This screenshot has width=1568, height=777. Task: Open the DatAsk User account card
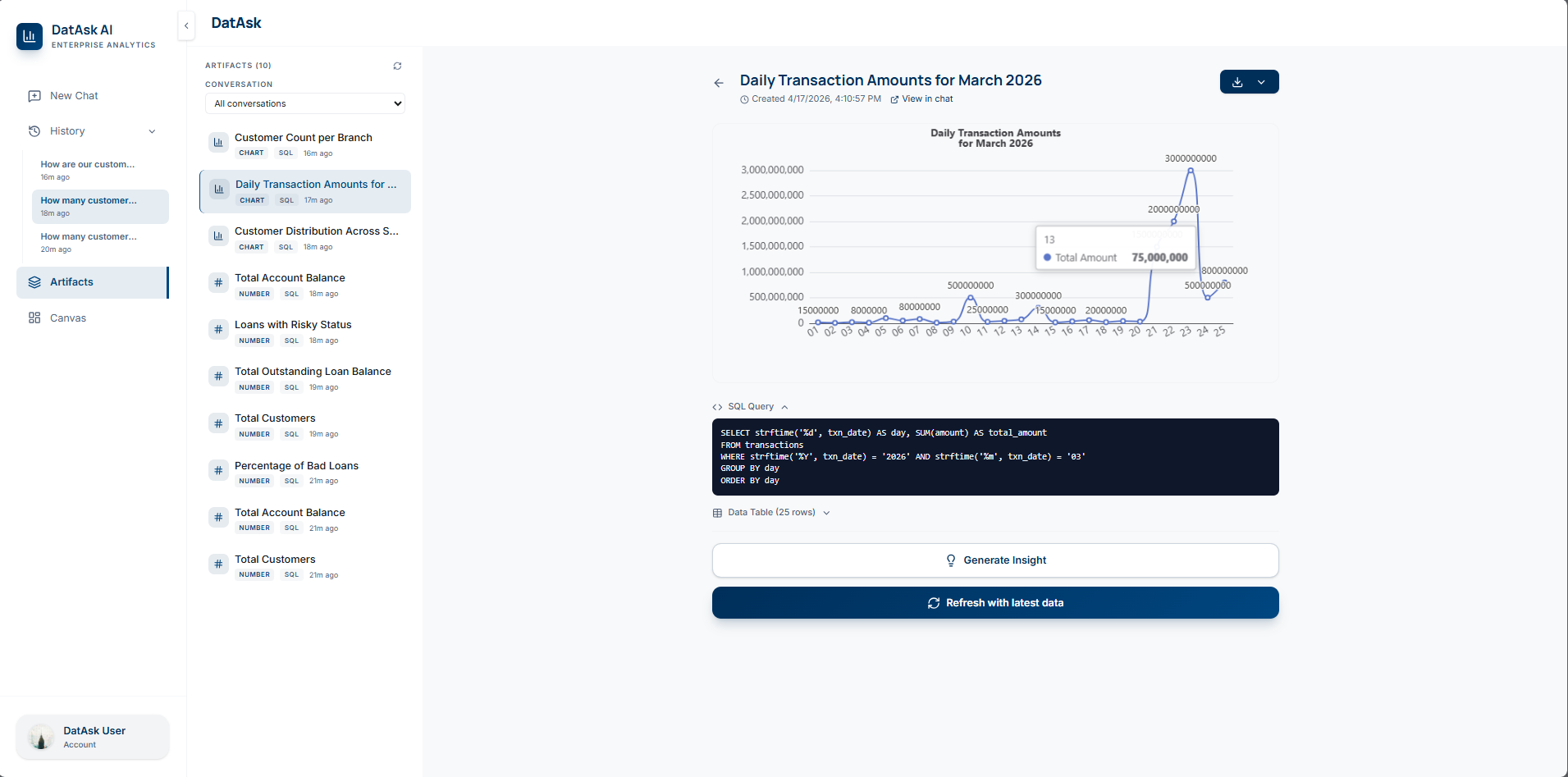[93, 737]
